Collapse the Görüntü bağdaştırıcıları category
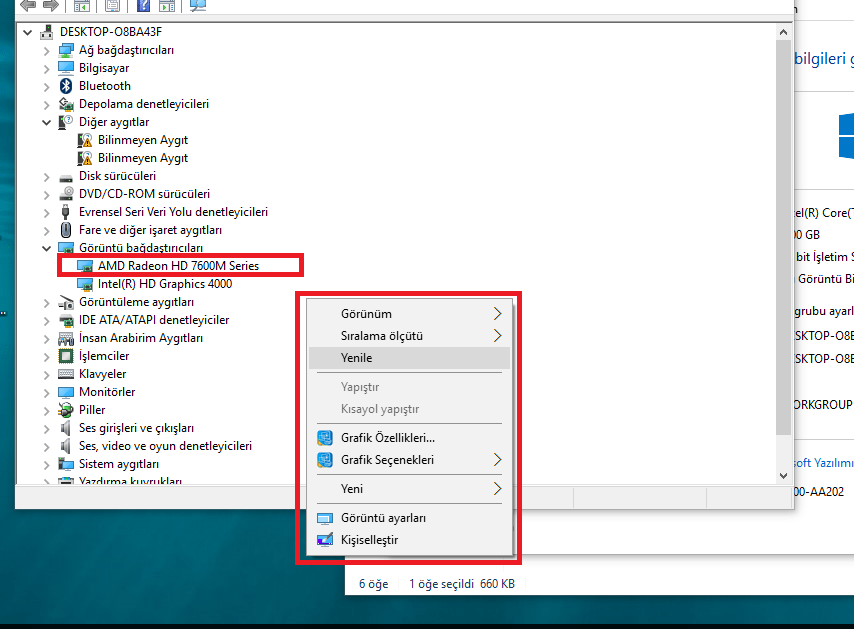Screen dimensions: 854x629 tap(46, 248)
